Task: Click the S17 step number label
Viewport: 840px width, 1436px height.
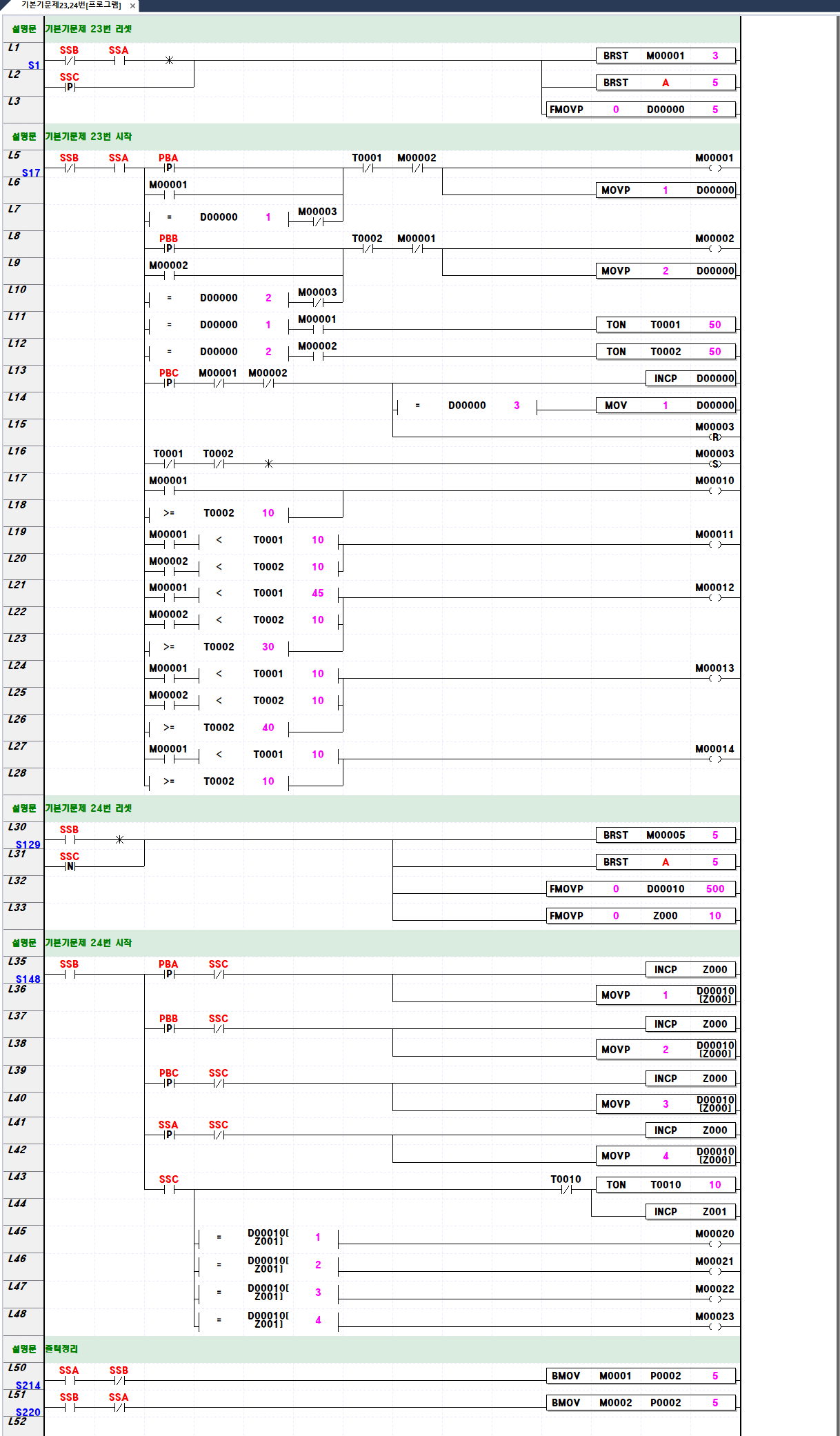Action: [31, 173]
